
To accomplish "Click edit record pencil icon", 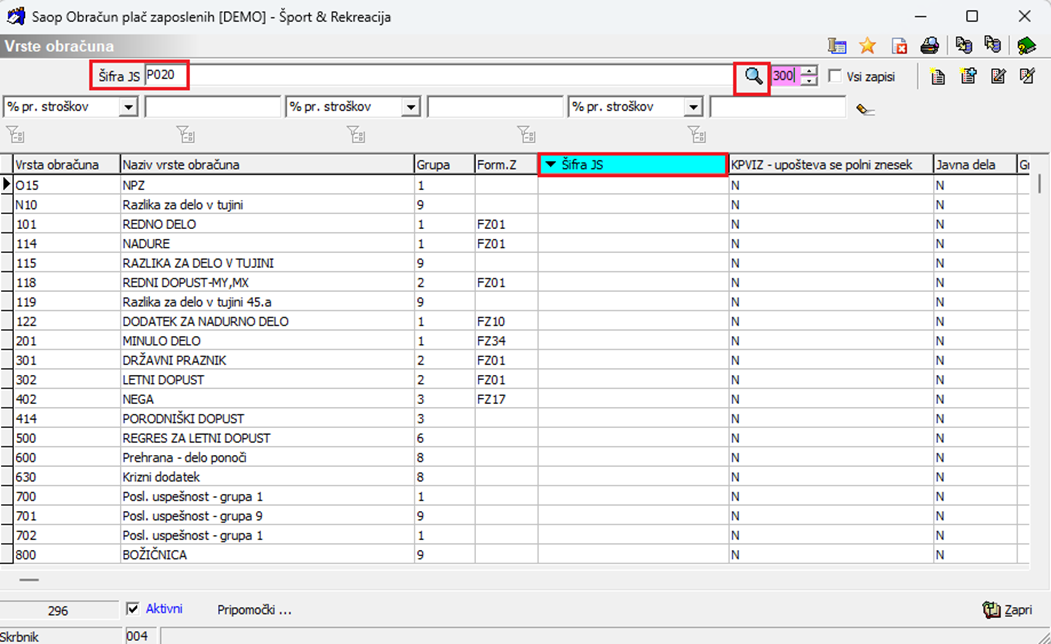I will 998,76.
